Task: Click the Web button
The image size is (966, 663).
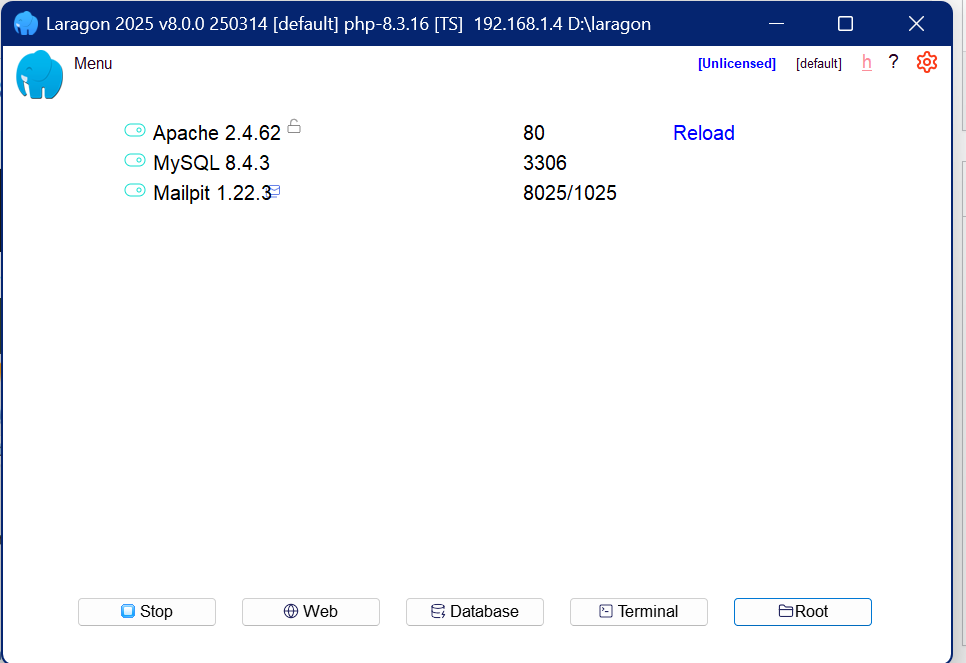Action: (x=310, y=611)
